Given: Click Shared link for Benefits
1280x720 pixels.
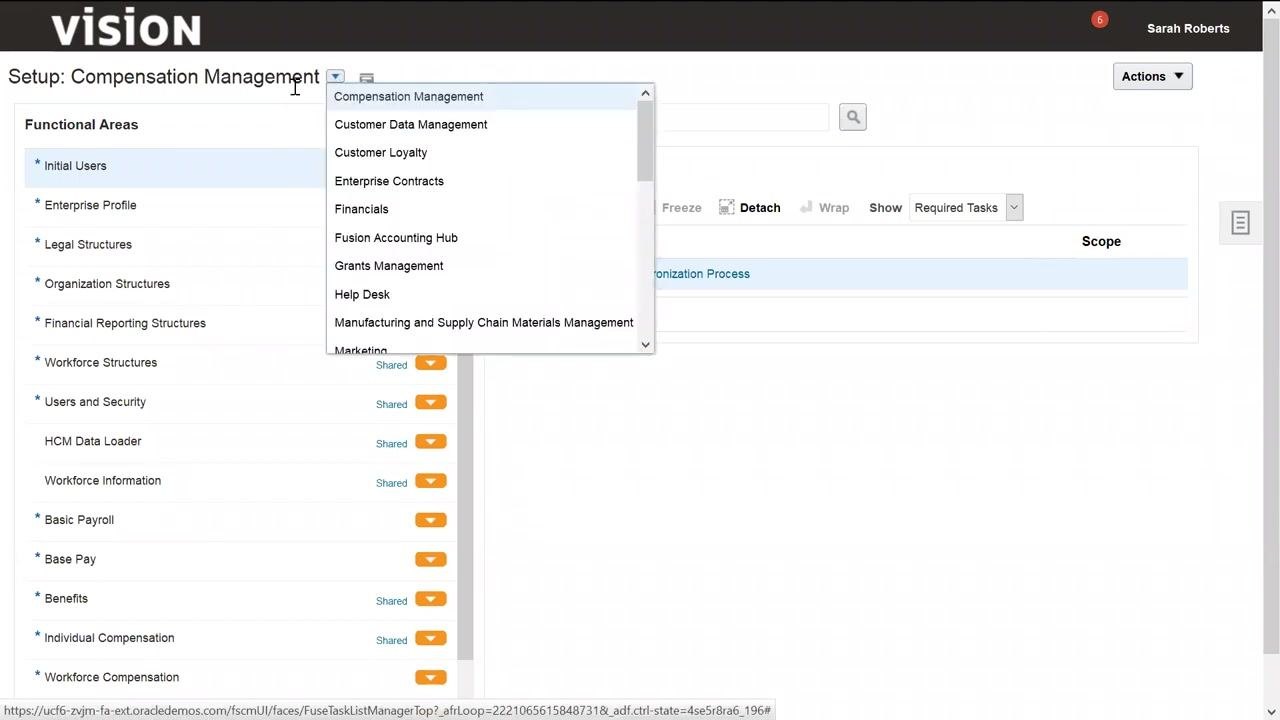Looking at the screenshot, I should tap(391, 601).
